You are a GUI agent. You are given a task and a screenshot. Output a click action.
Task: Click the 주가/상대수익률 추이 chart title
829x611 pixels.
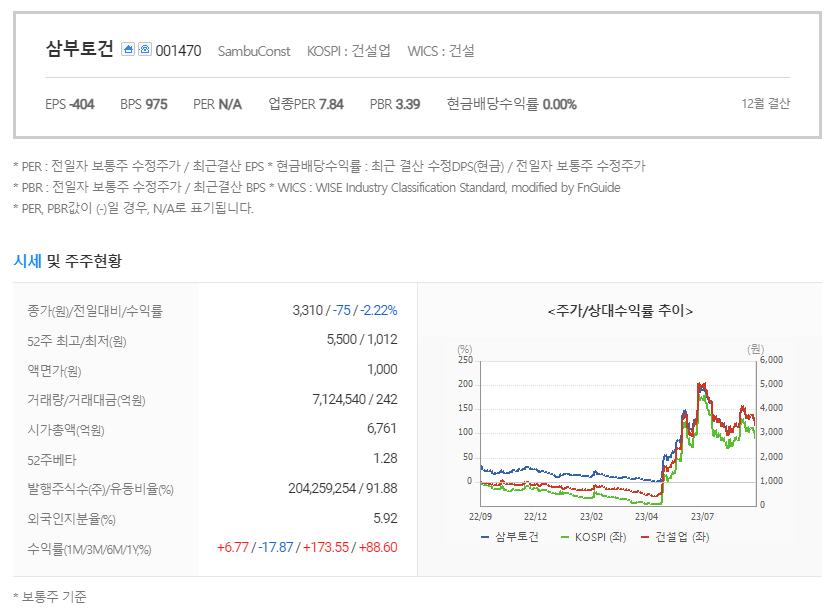[x=620, y=311]
